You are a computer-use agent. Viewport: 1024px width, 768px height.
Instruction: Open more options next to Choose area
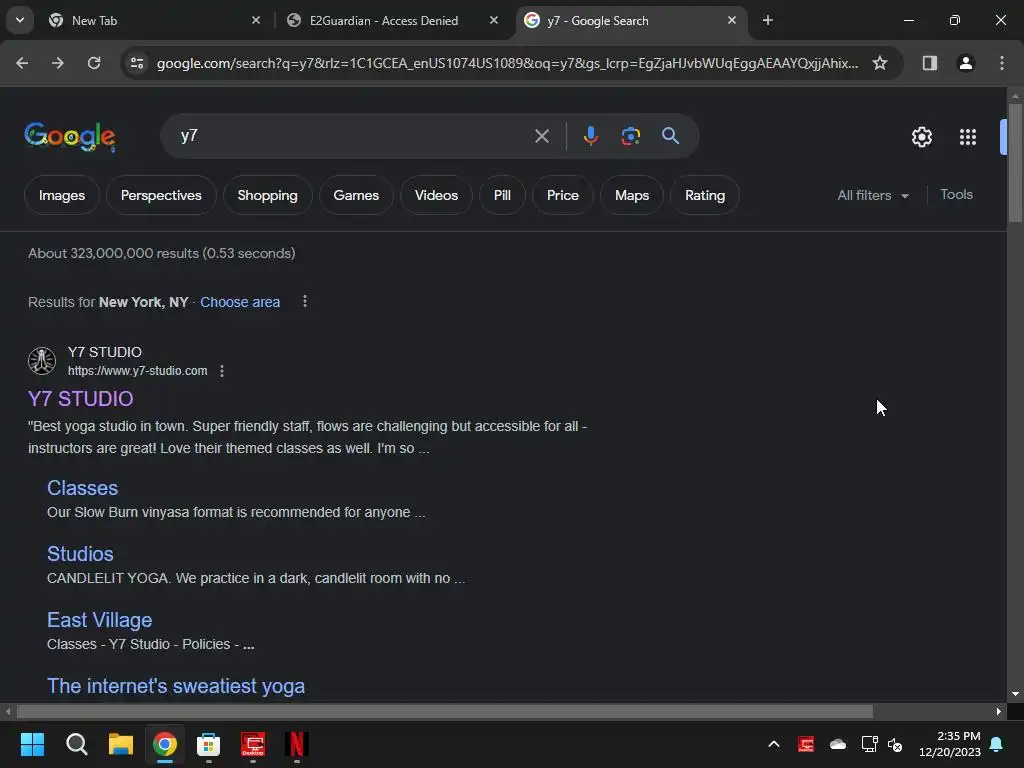click(x=305, y=302)
